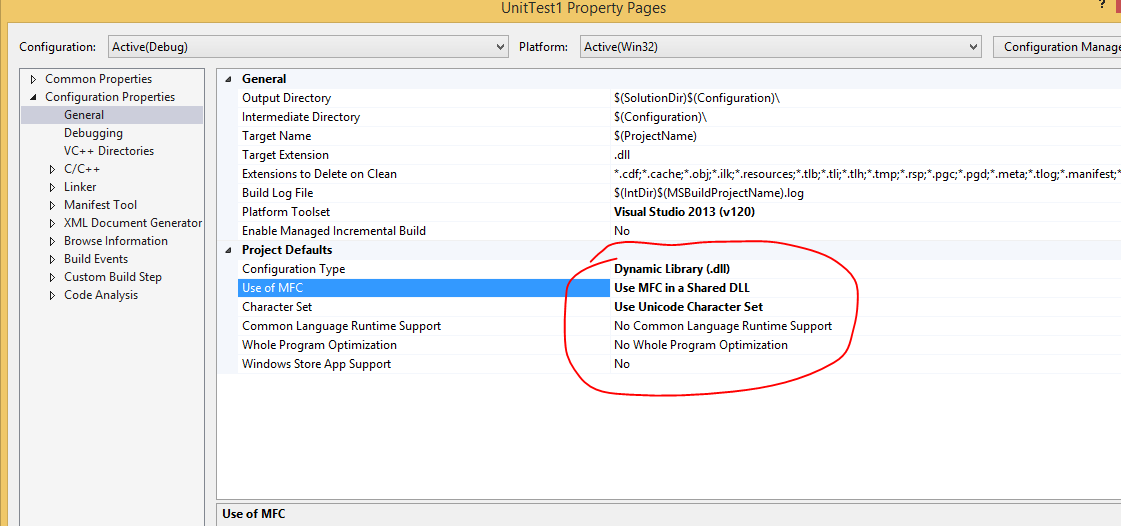Expand the Manifest Tool node arrow
Screen dimensions: 1121x526
click(52, 205)
